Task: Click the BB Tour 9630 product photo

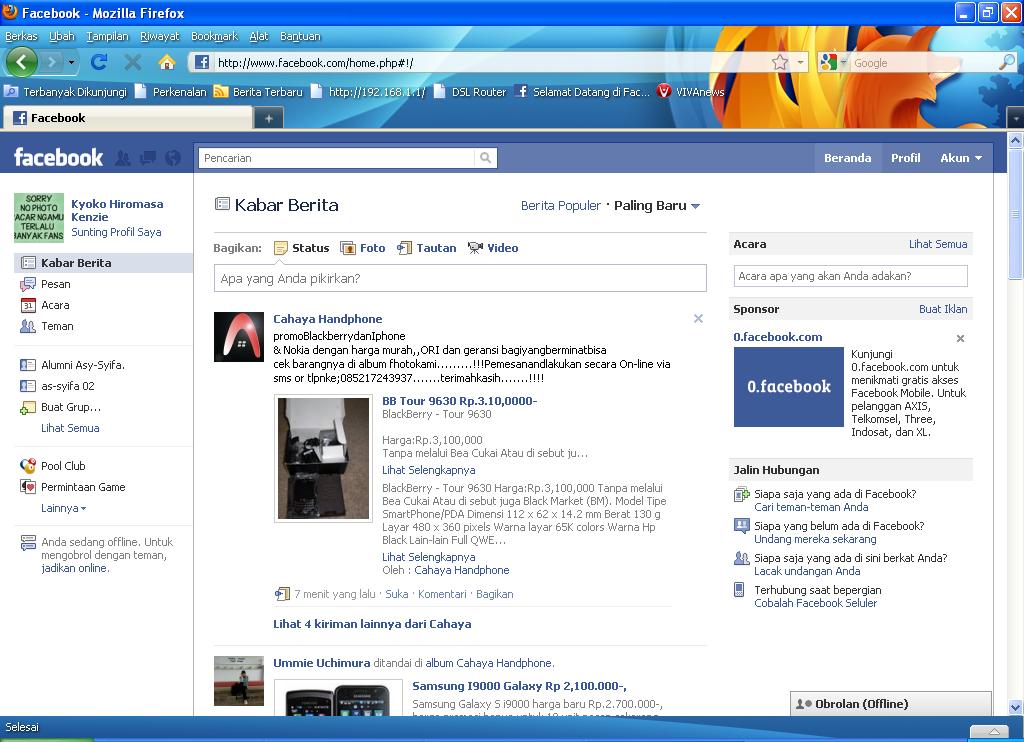Action: [323, 459]
